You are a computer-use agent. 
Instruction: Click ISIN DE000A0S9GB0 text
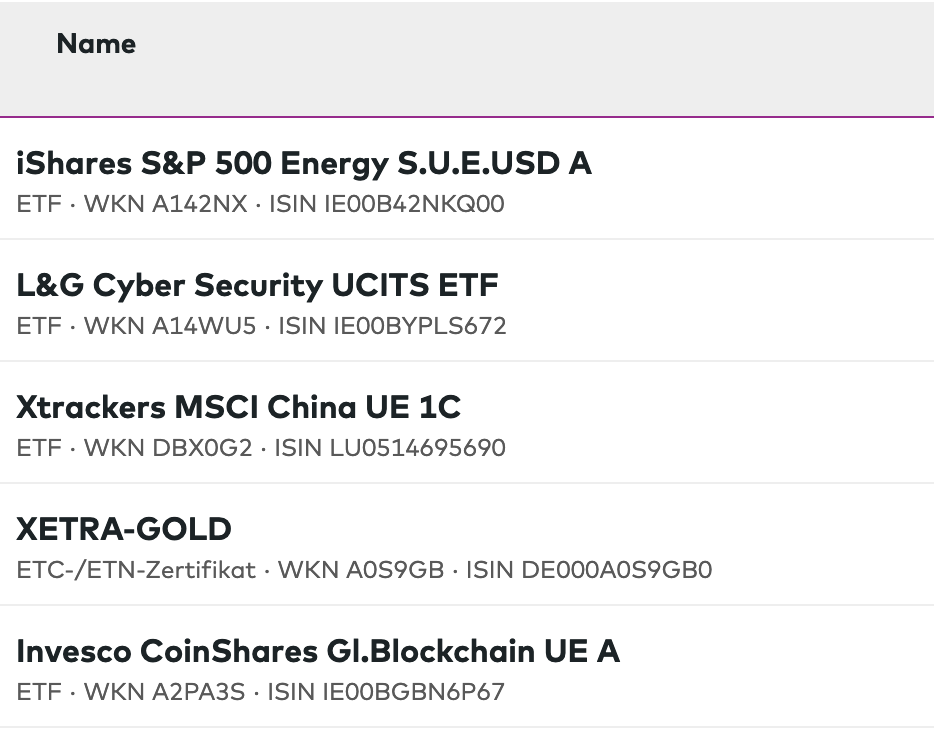589,570
